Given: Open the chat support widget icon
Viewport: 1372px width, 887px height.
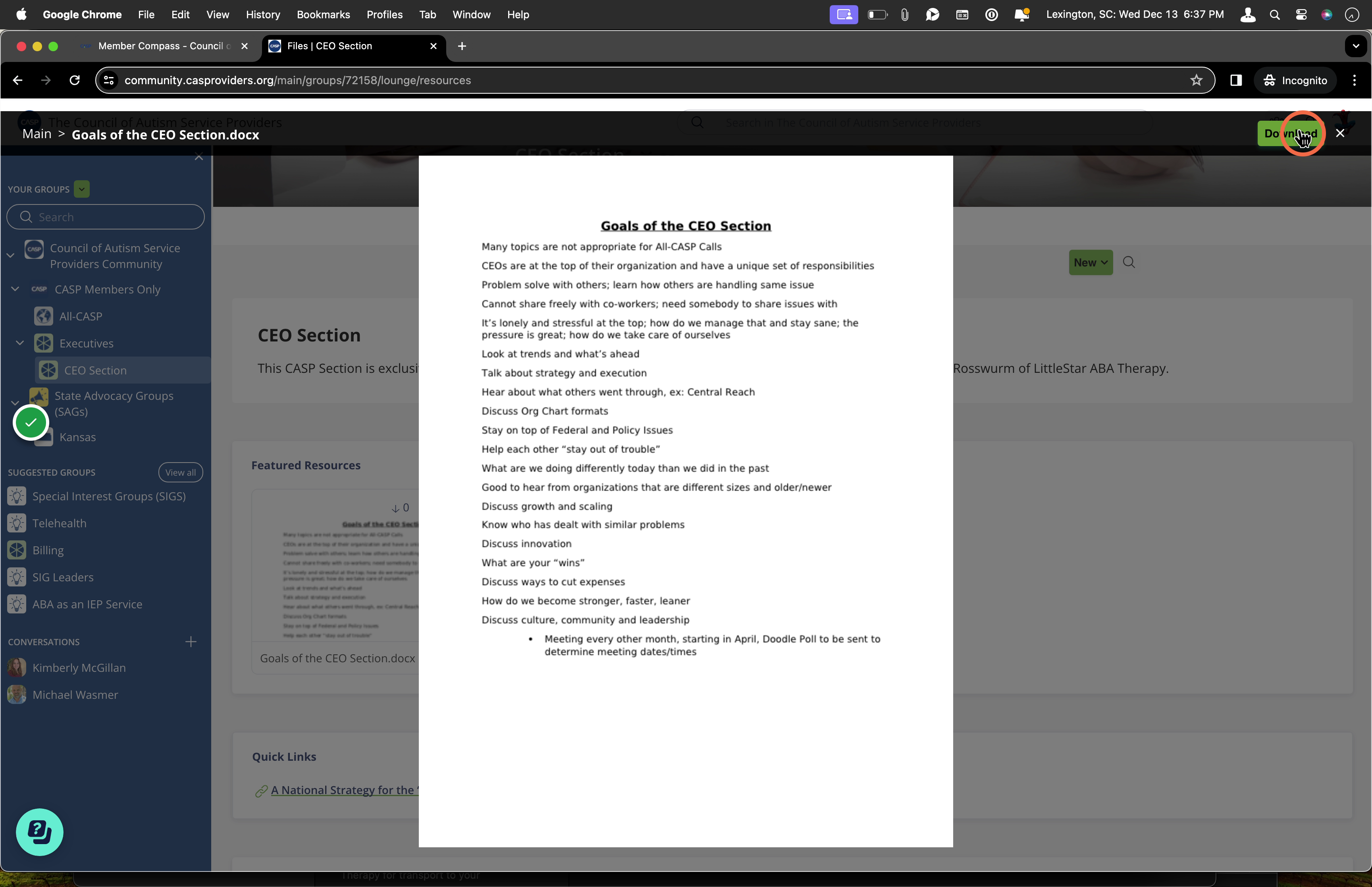Looking at the screenshot, I should click(x=40, y=832).
